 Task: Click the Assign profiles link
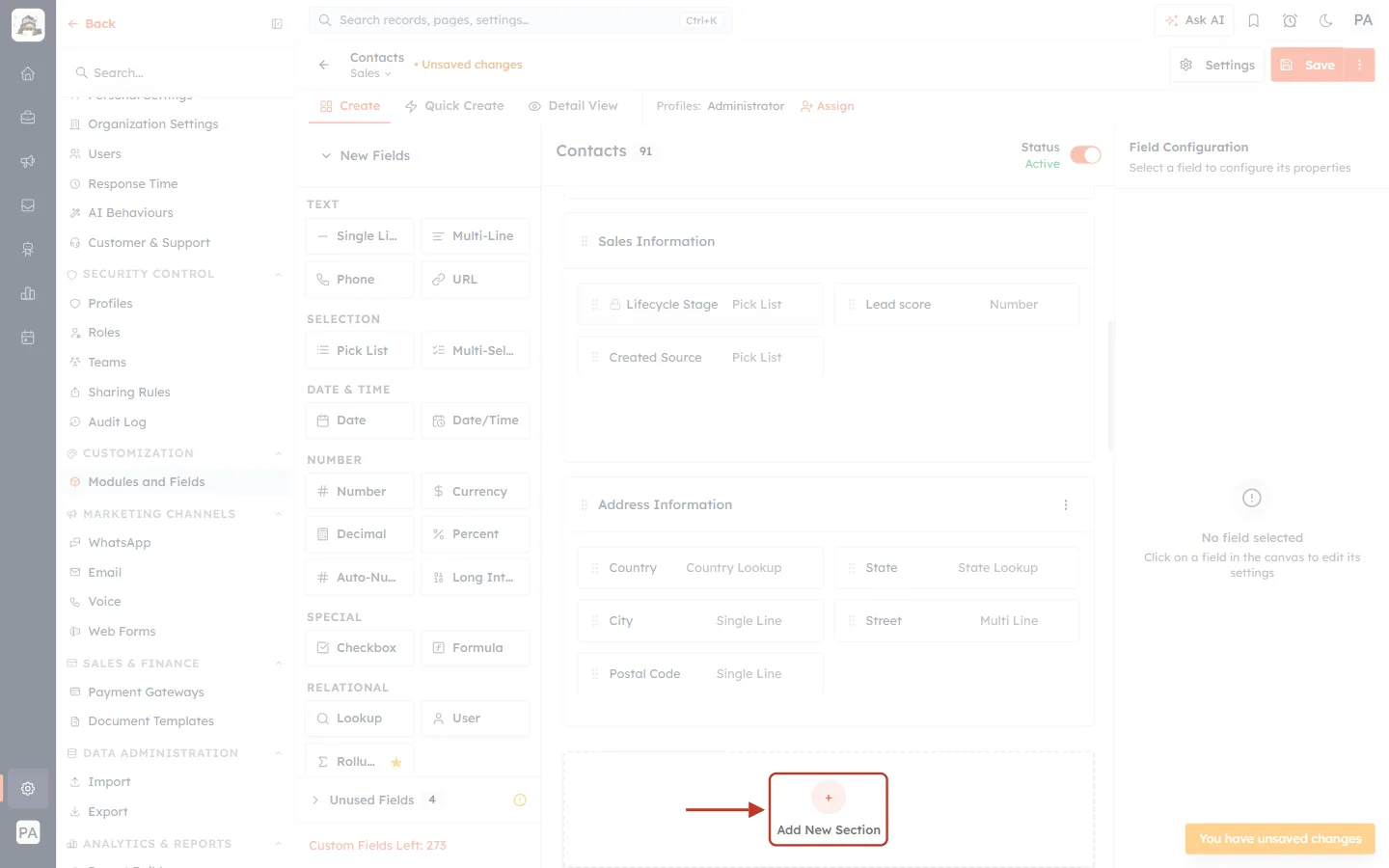point(828,106)
